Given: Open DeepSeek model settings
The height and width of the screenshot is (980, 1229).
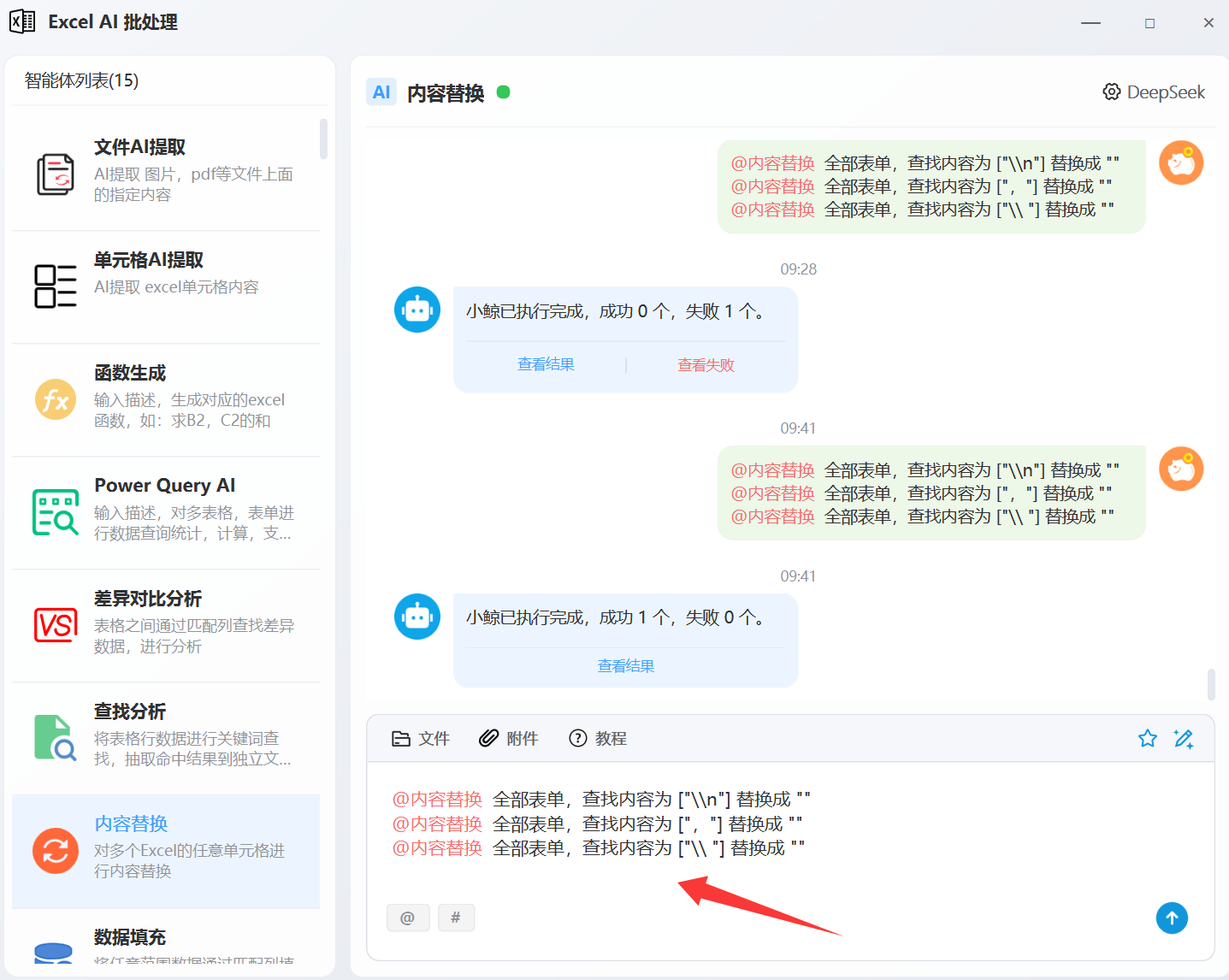Looking at the screenshot, I should (x=1154, y=92).
